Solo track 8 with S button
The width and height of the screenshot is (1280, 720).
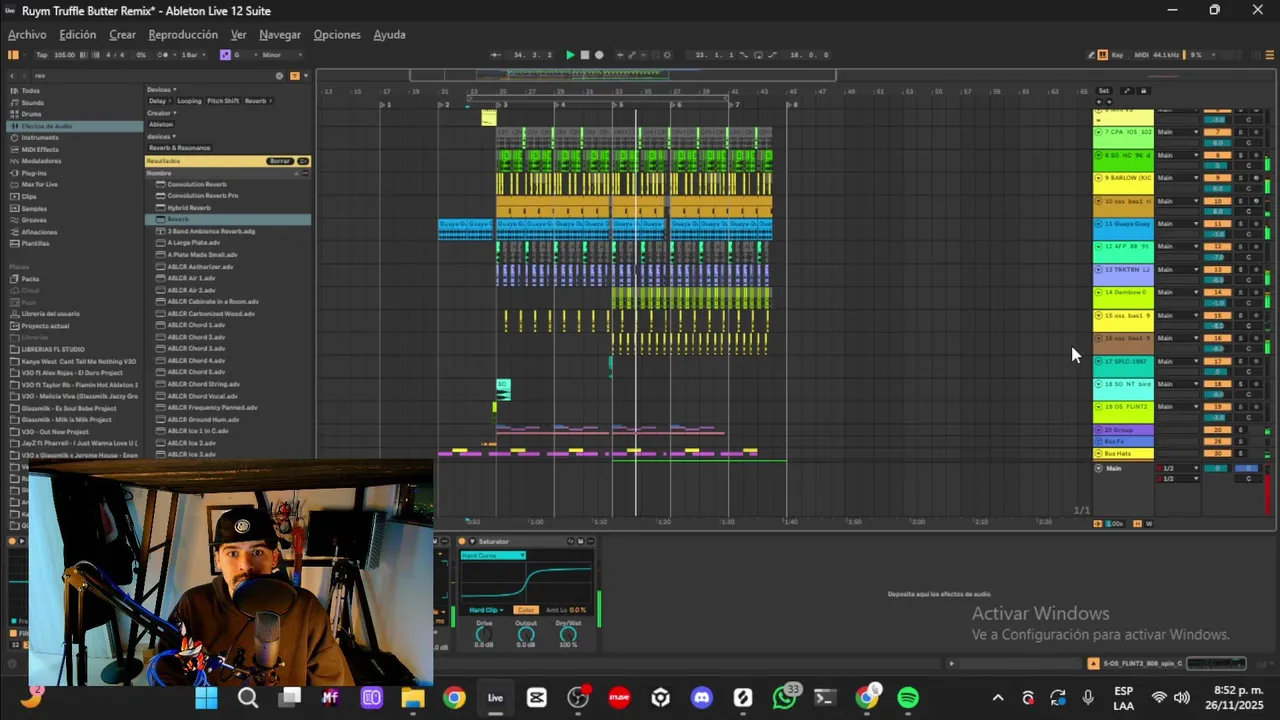pos(1241,155)
